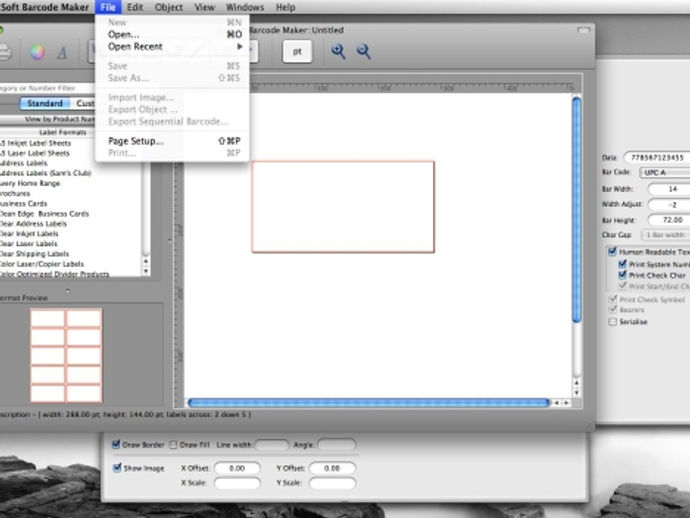
Task: Click the zoom out magnifier icon
Action: (x=363, y=51)
